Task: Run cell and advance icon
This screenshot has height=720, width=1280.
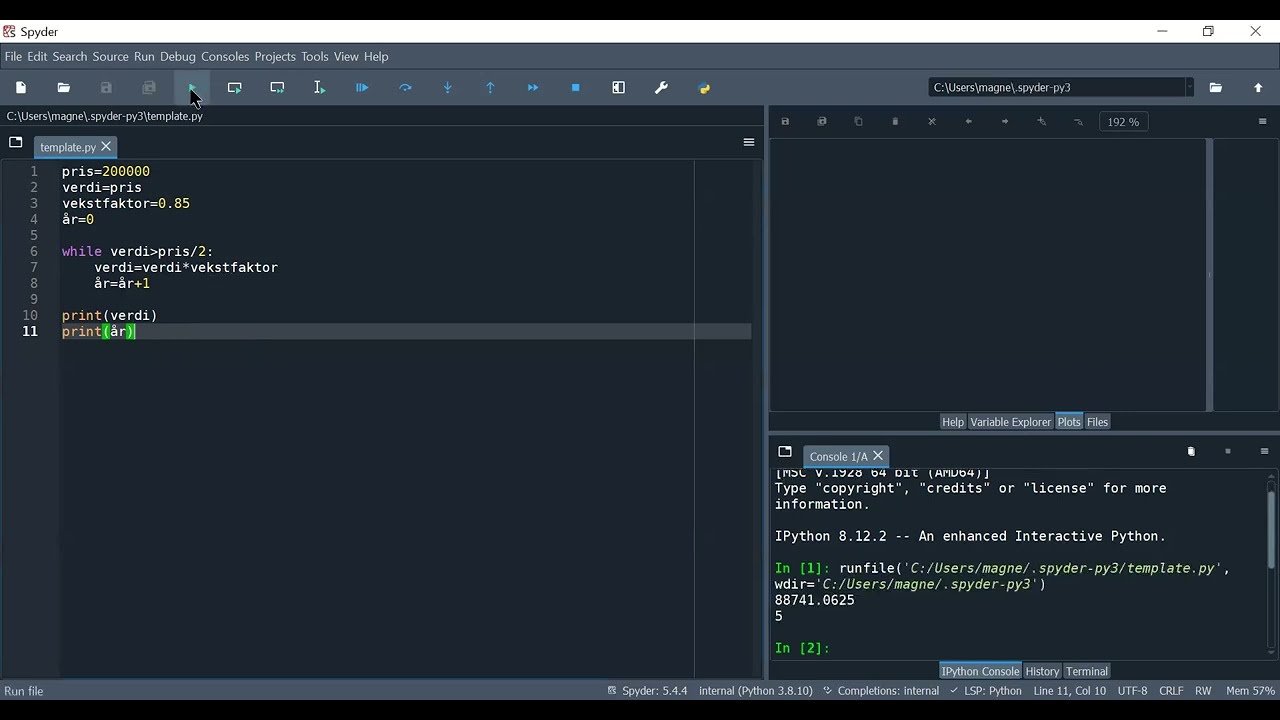Action: (x=278, y=88)
